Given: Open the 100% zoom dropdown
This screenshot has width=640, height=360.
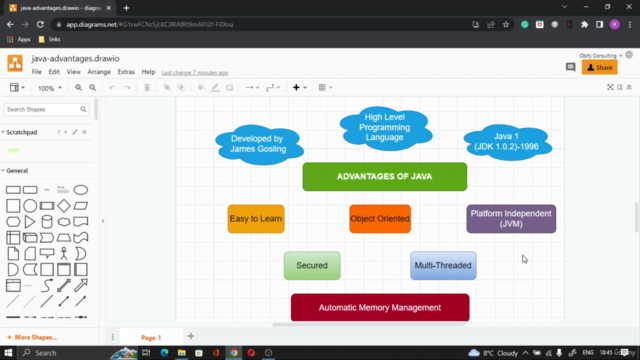Looking at the screenshot, I should tap(50, 88).
